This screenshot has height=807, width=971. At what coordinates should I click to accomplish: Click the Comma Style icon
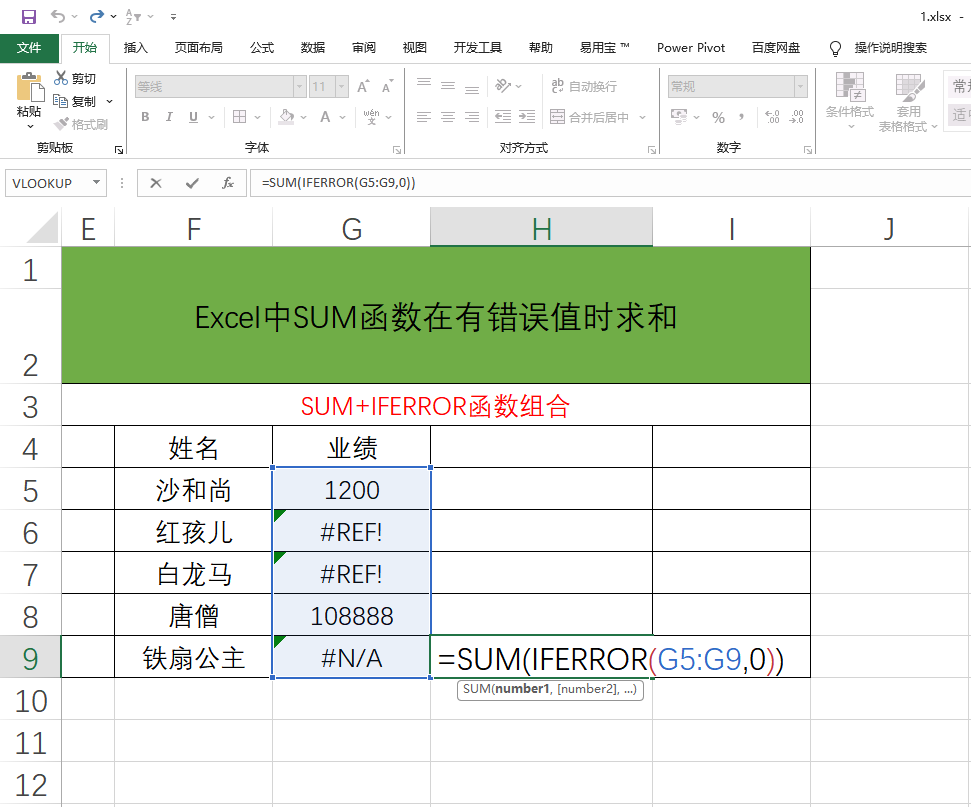tap(741, 117)
